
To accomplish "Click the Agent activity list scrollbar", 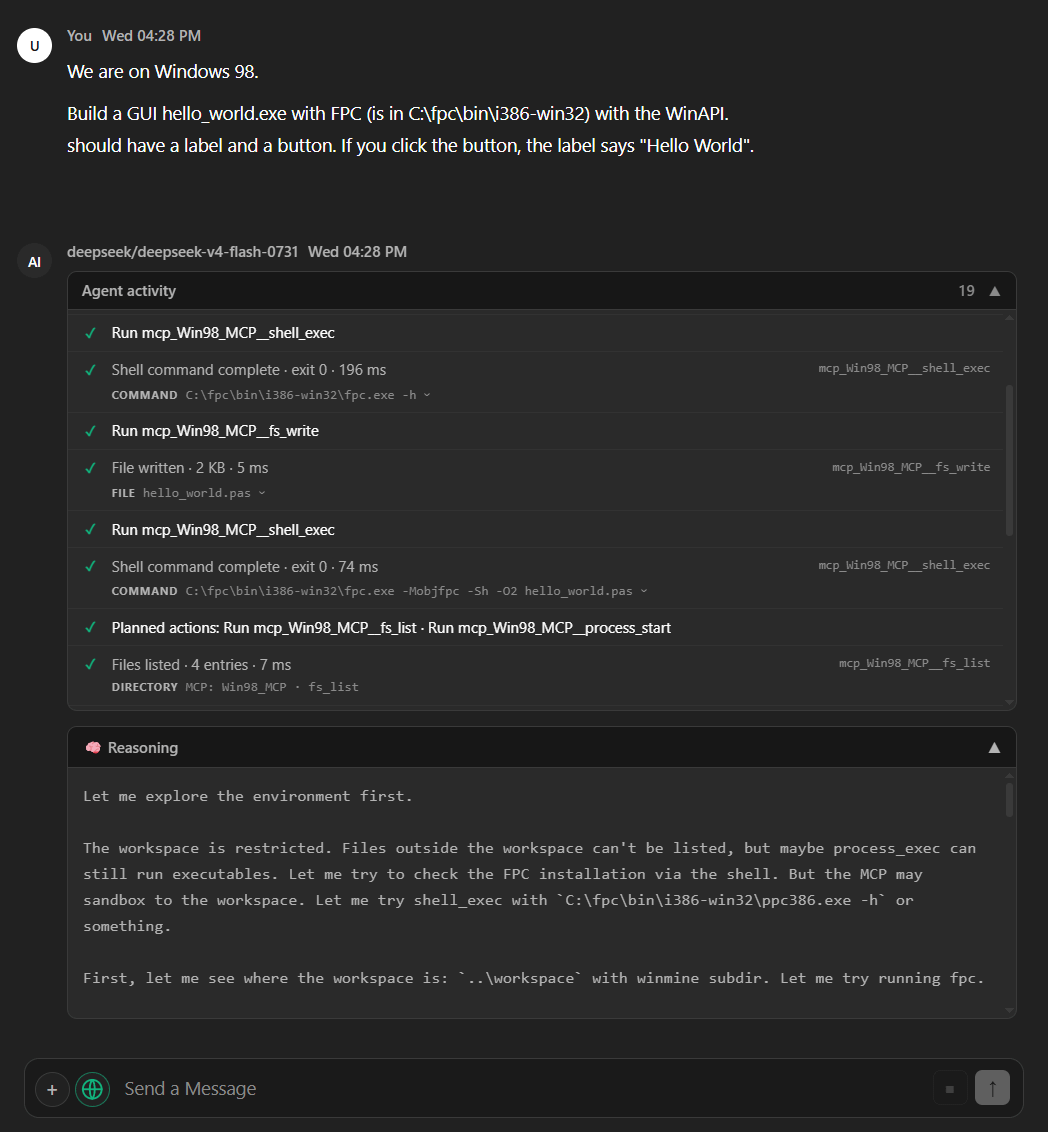I will click(1009, 461).
